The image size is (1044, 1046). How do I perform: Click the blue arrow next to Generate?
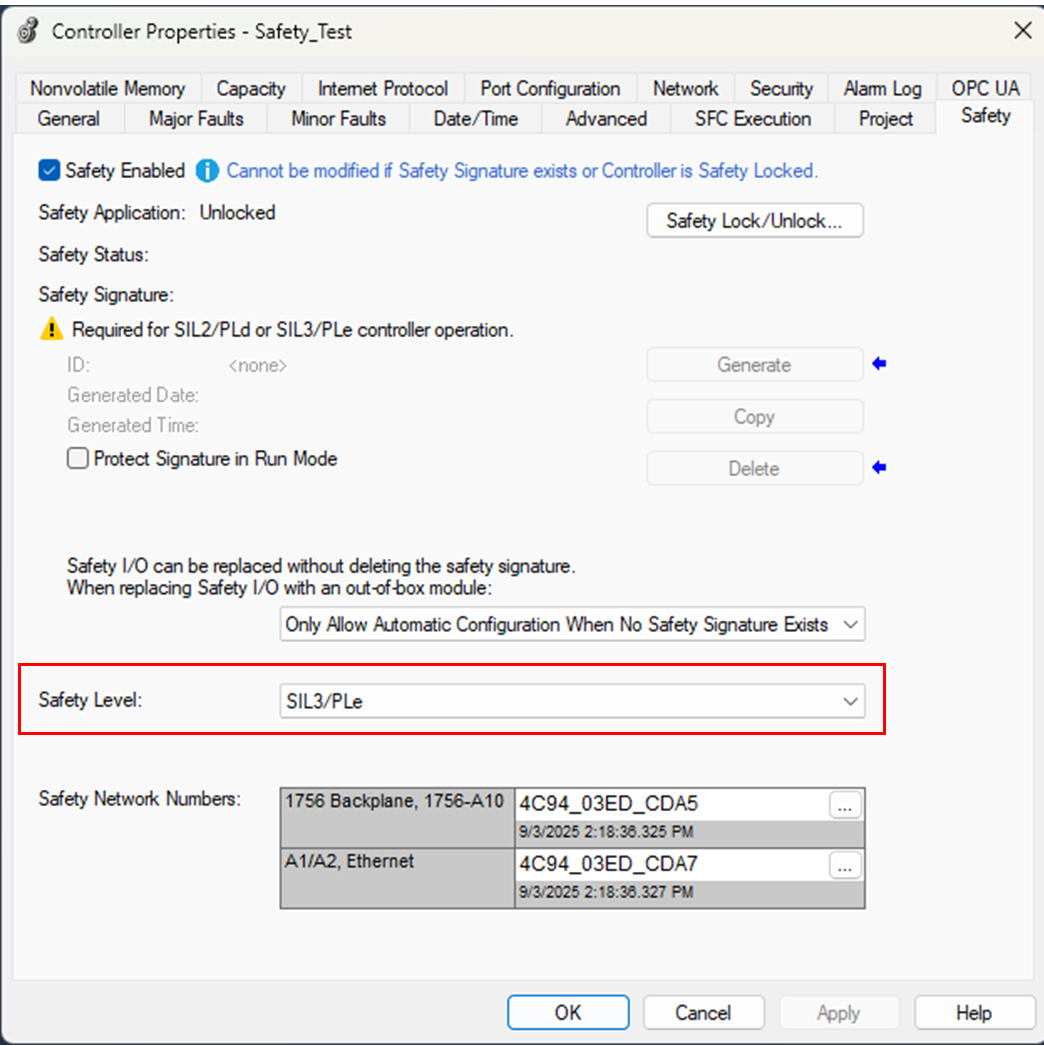[x=879, y=364]
